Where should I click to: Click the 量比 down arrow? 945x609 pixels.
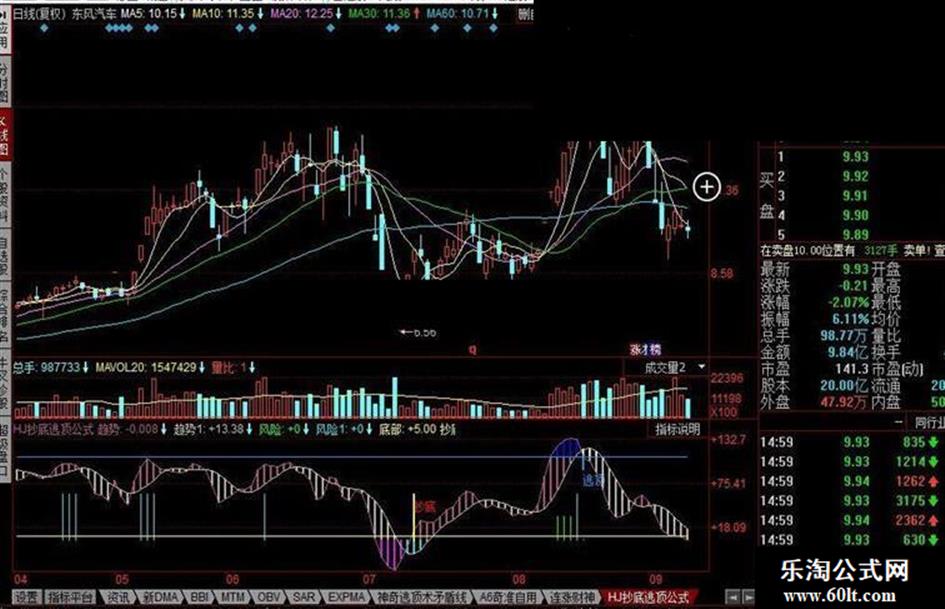point(253,367)
